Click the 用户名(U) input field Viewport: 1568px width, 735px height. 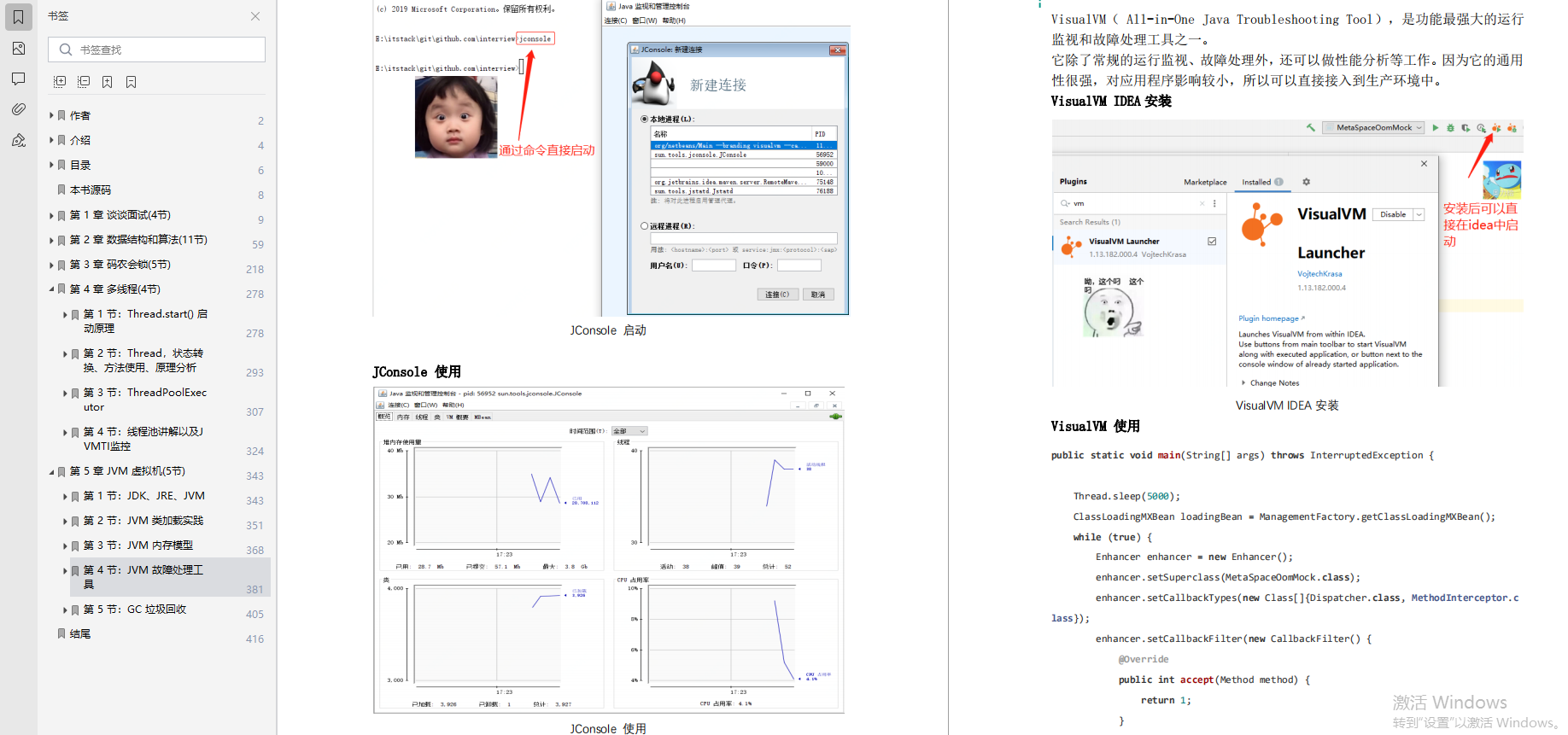click(x=714, y=265)
